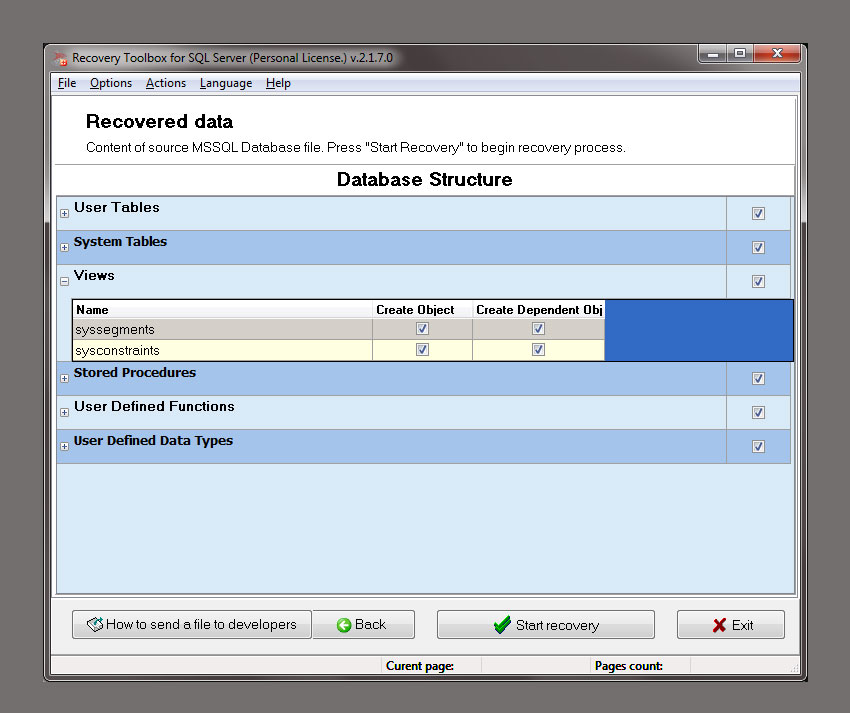Screen dimensions: 850x713
Task: Toggle Create Object for sysconstraints
Action: 422,350
